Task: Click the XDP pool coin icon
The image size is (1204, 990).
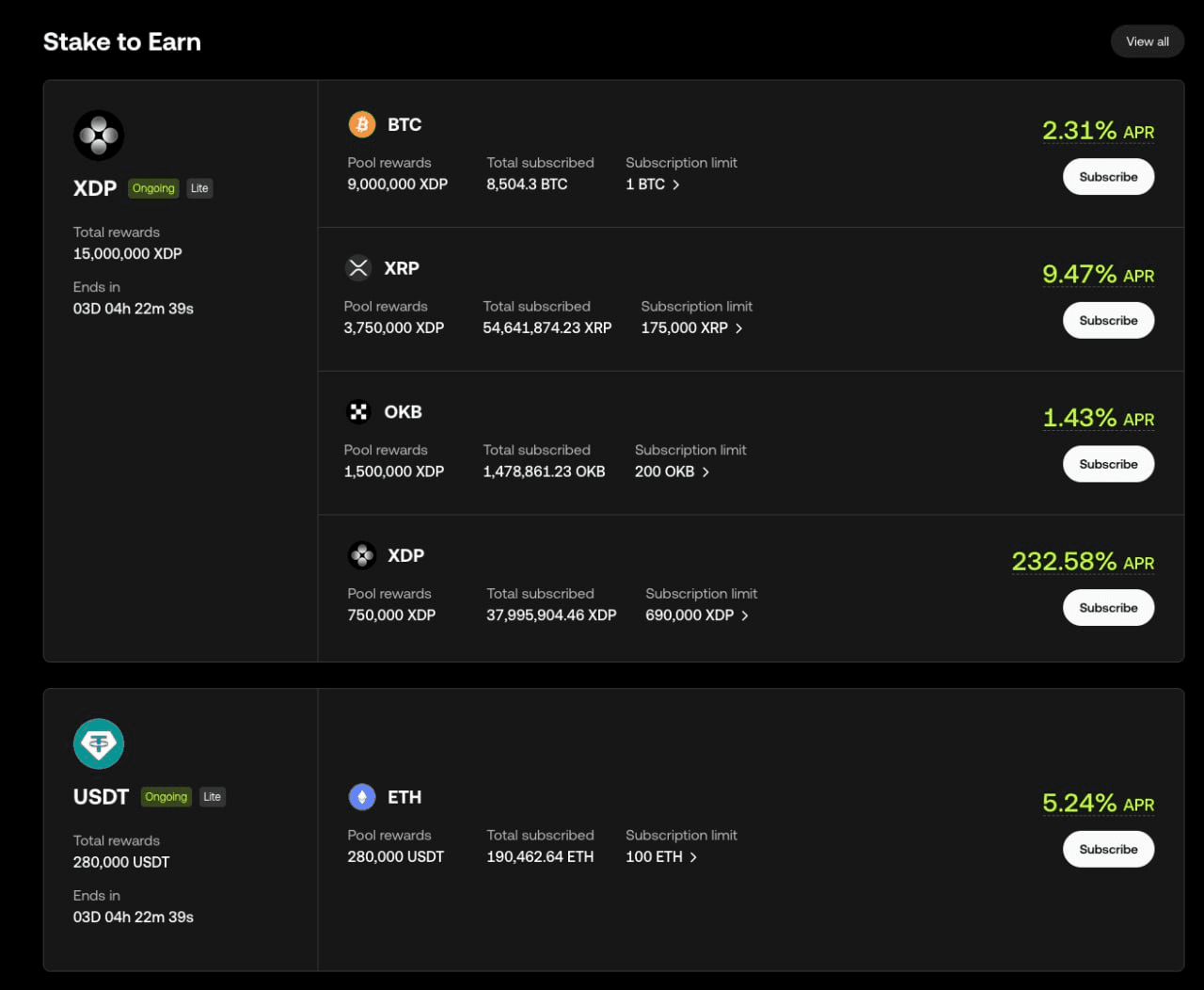Action: click(x=362, y=555)
